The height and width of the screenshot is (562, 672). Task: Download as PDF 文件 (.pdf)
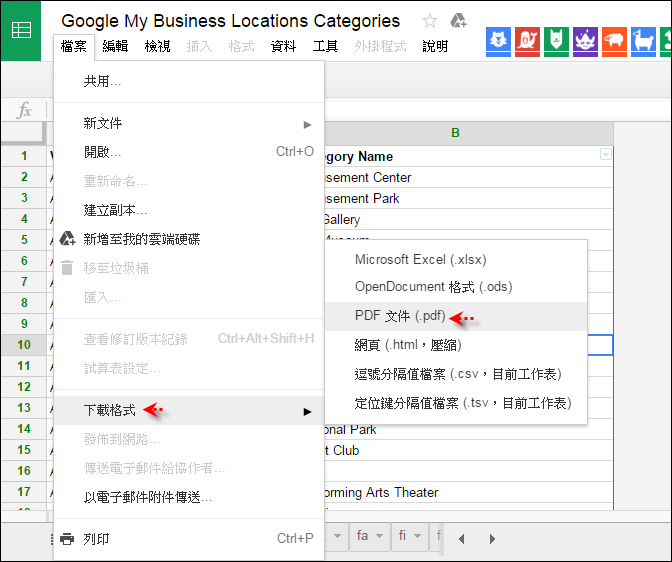coord(456,316)
